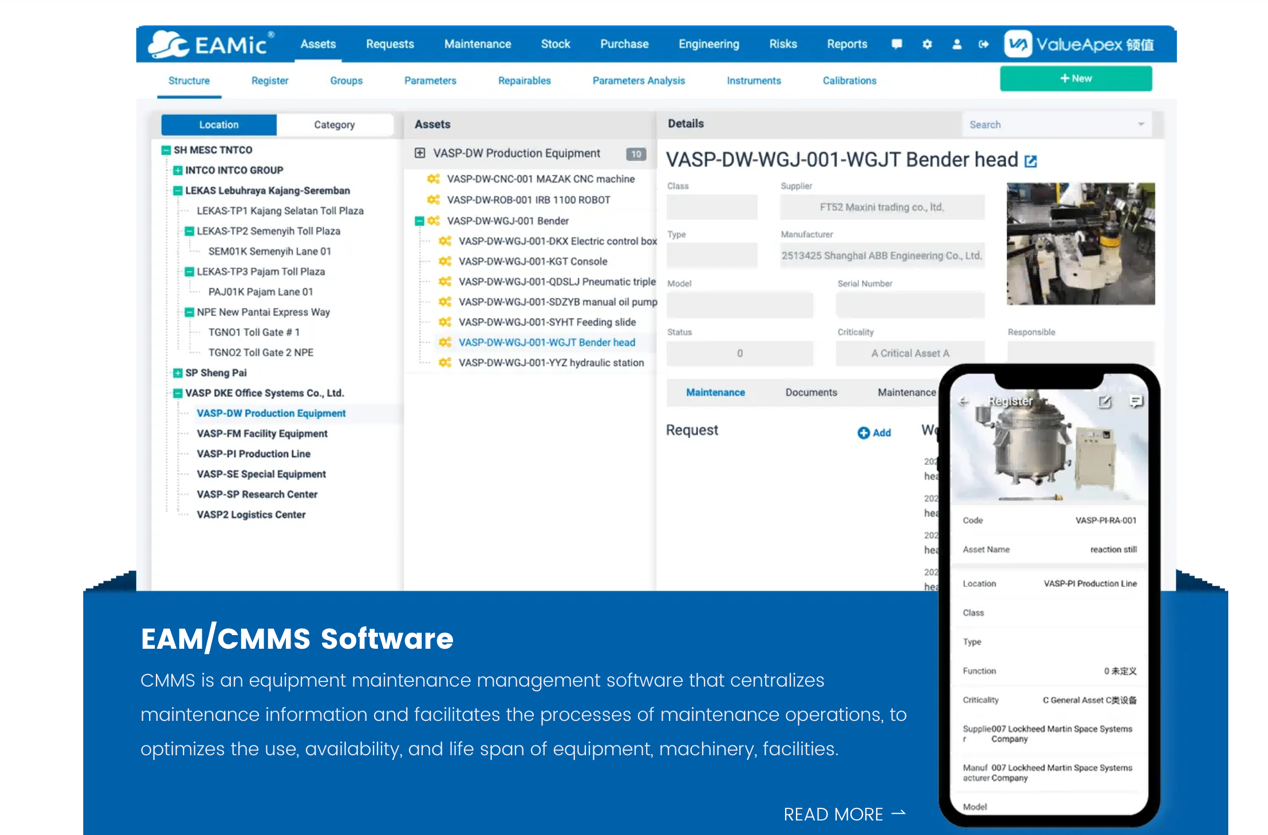1268x835 pixels.
Task: Open the messages chat bubble icon
Action: click(896, 44)
